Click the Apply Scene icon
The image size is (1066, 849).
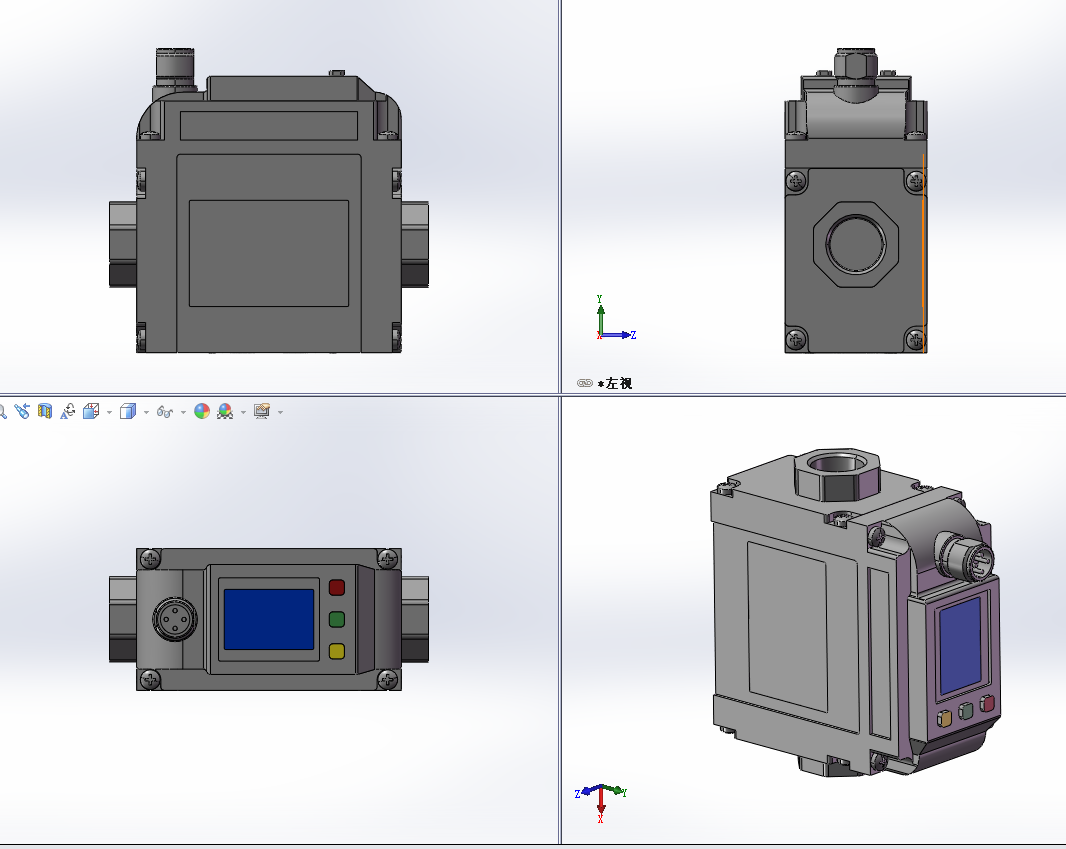tap(225, 411)
